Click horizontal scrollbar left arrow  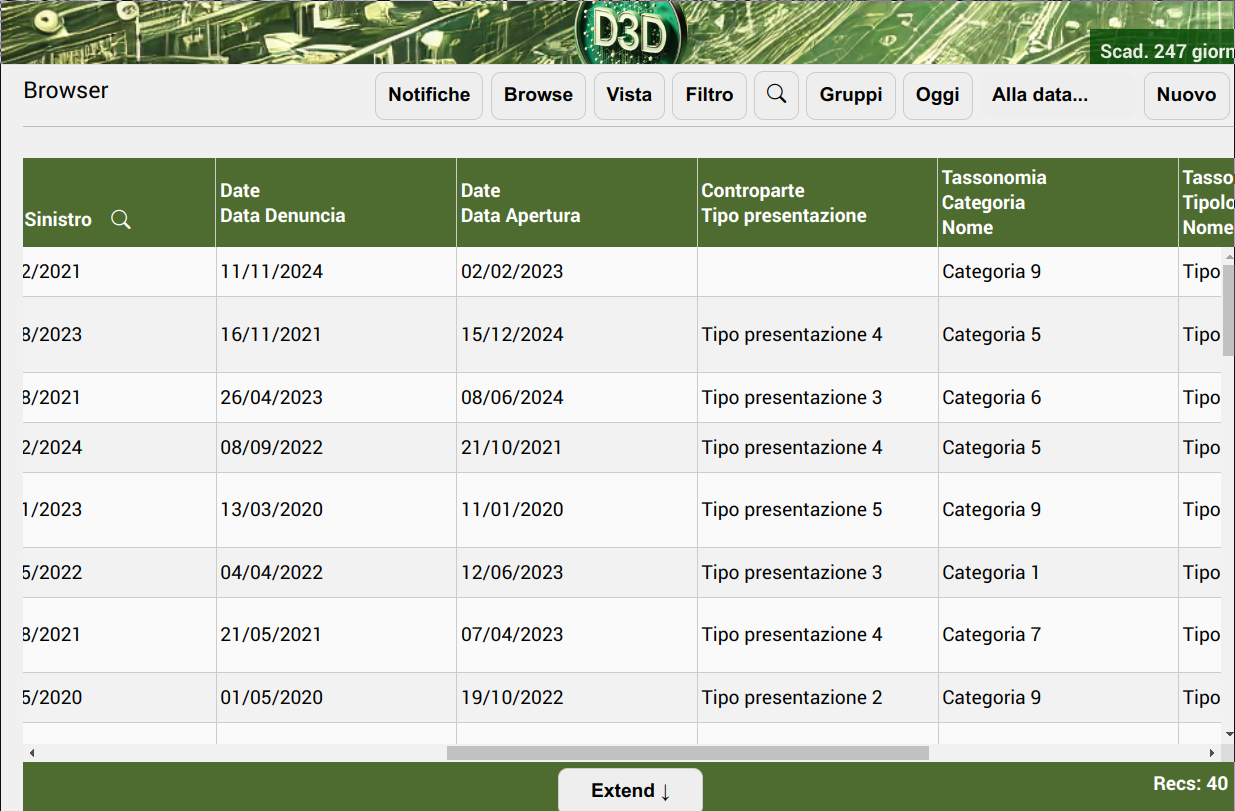[x=32, y=753]
